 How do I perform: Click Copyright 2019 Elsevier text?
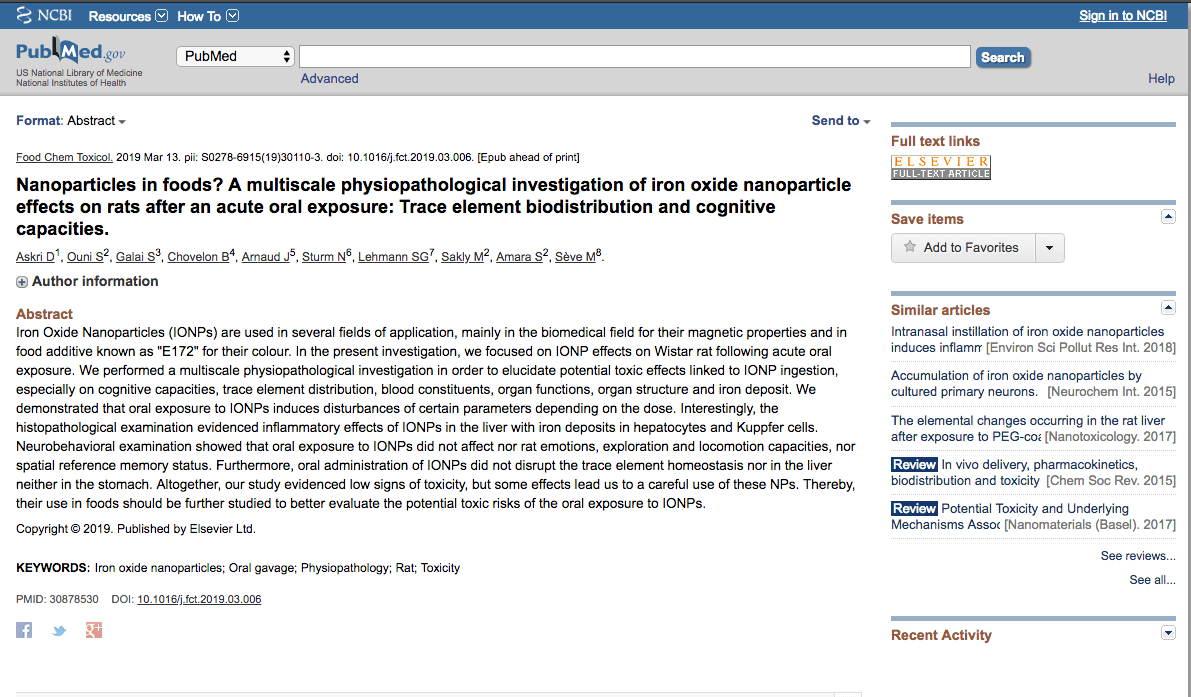pos(136,528)
